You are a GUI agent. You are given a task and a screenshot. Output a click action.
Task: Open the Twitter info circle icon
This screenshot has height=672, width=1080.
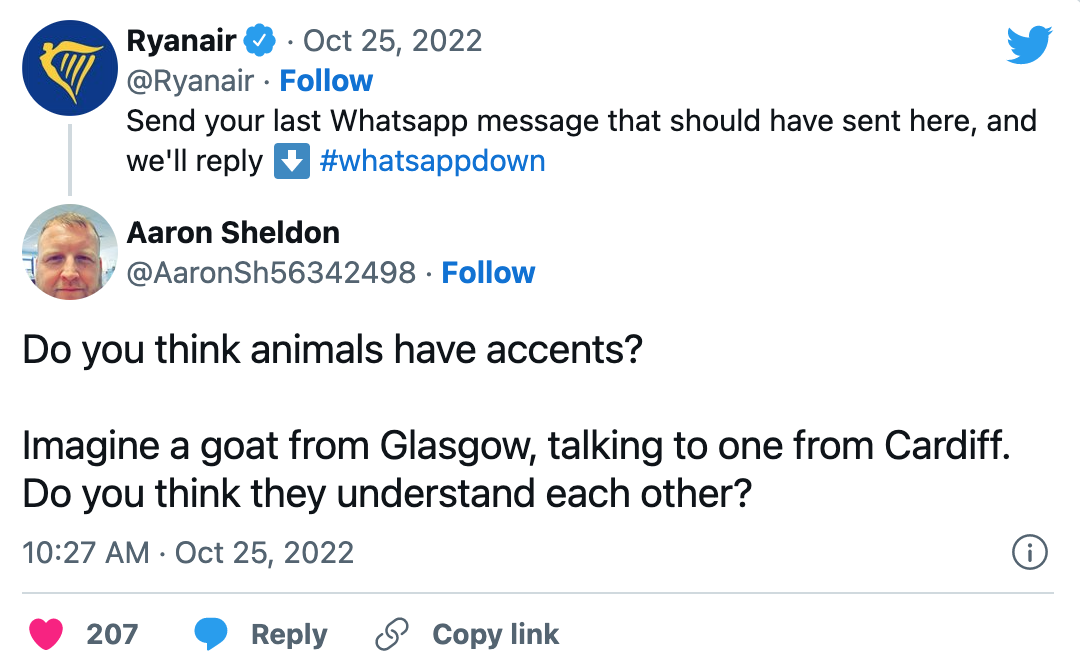[1029, 552]
